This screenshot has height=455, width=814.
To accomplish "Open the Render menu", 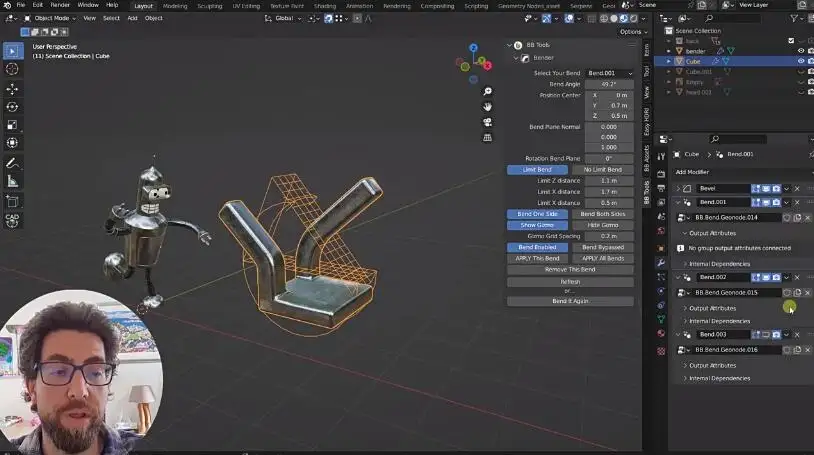I will pyautogui.click(x=60, y=5).
